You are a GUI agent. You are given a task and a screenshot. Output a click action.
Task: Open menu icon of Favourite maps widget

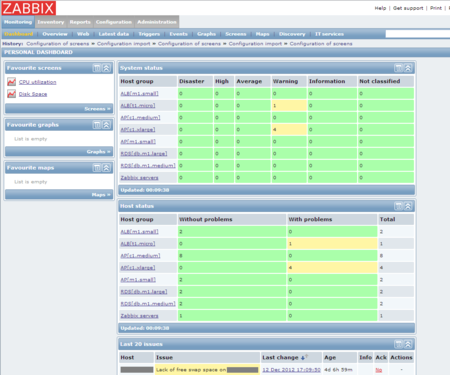tap(97, 168)
